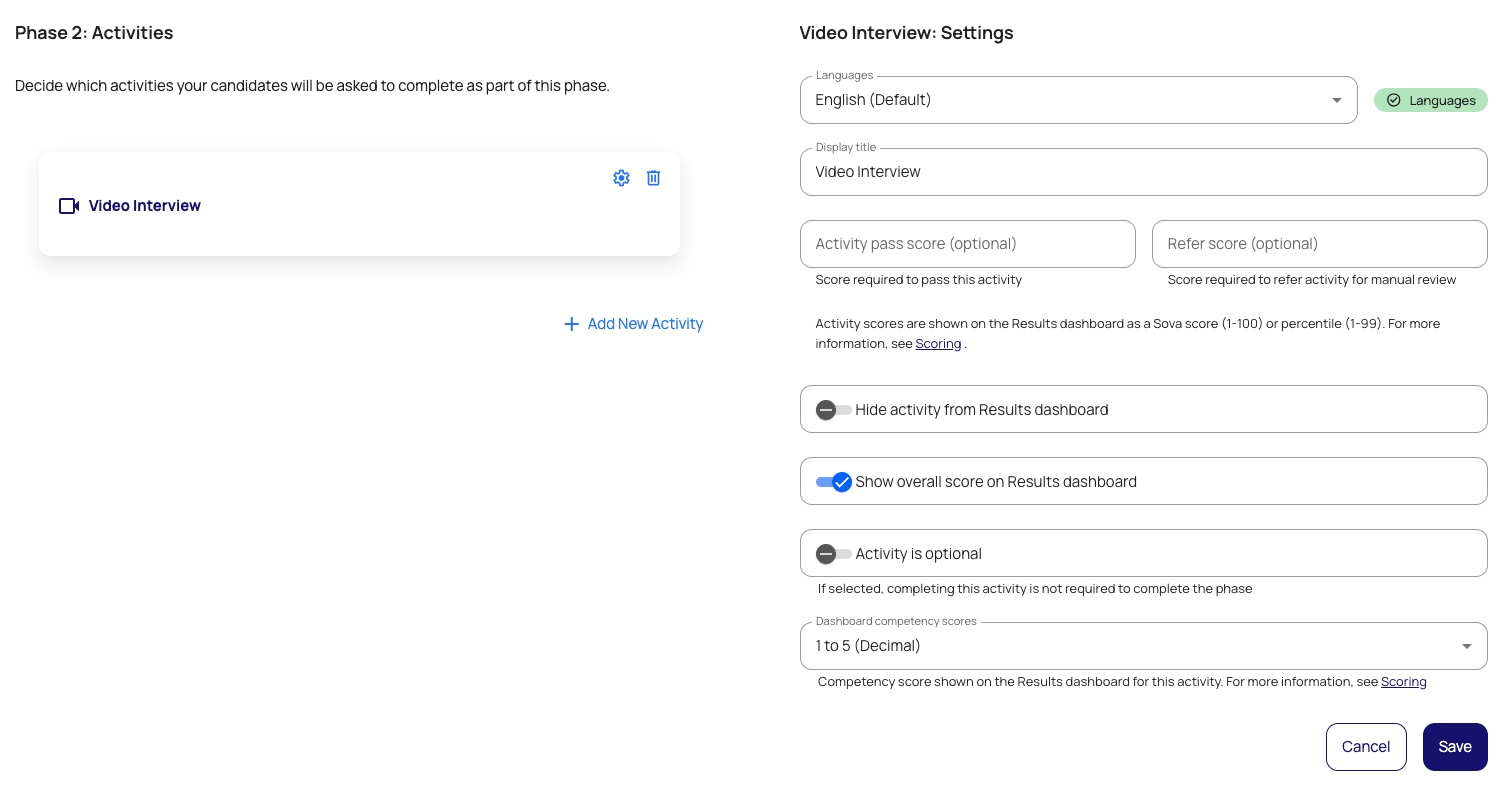Screen dimensions: 1500x798
Task: Click the video camera icon on activity card
Action: (x=69, y=206)
